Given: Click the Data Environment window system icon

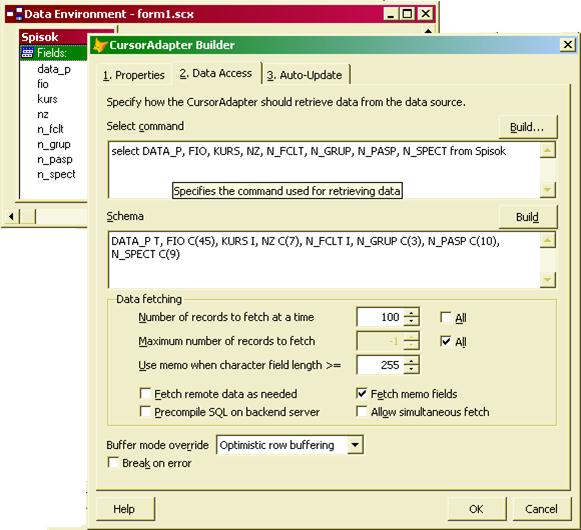Looking at the screenshot, I should pos(15,14).
